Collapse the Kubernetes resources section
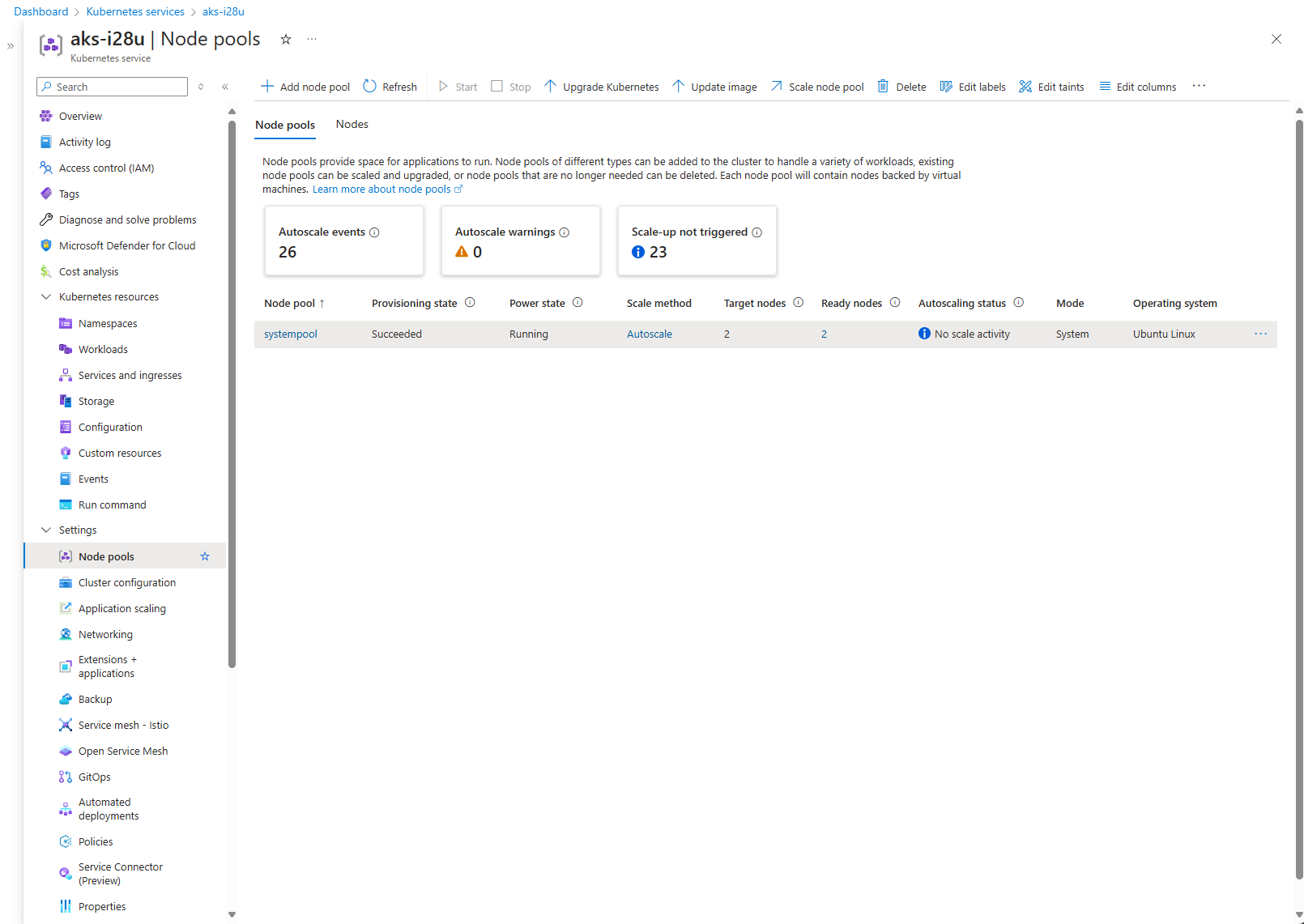This screenshot has width=1304, height=924. coord(46,297)
